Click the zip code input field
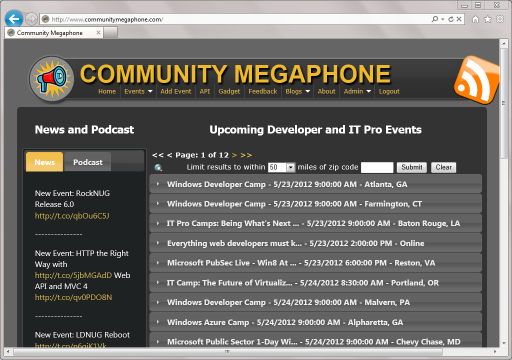Screen dimensions: 512x360 point(377,167)
